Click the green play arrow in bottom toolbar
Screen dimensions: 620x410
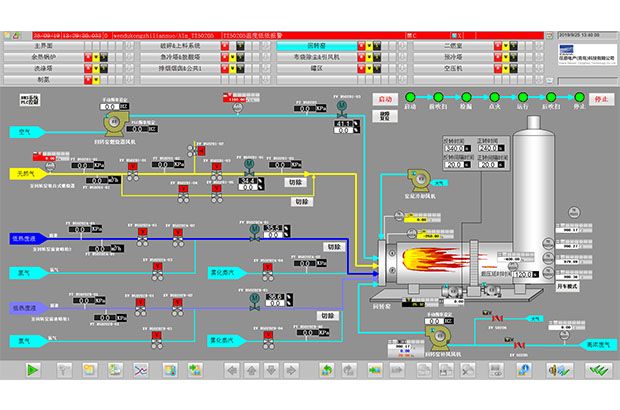point(32,370)
